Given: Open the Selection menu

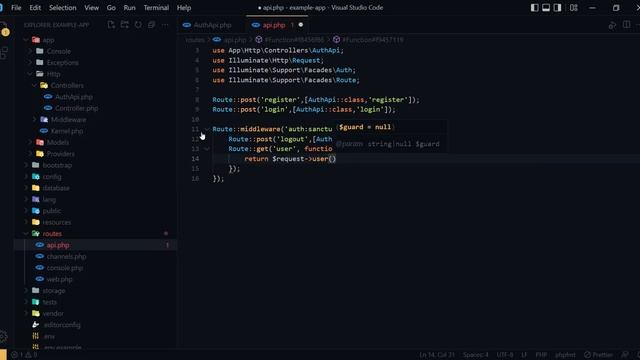Looking at the screenshot, I should [x=62, y=8].
